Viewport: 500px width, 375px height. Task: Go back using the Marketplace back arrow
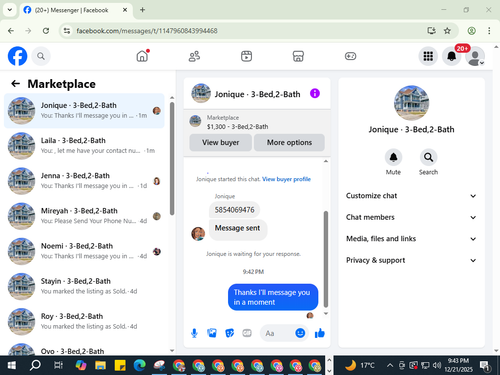15,84
